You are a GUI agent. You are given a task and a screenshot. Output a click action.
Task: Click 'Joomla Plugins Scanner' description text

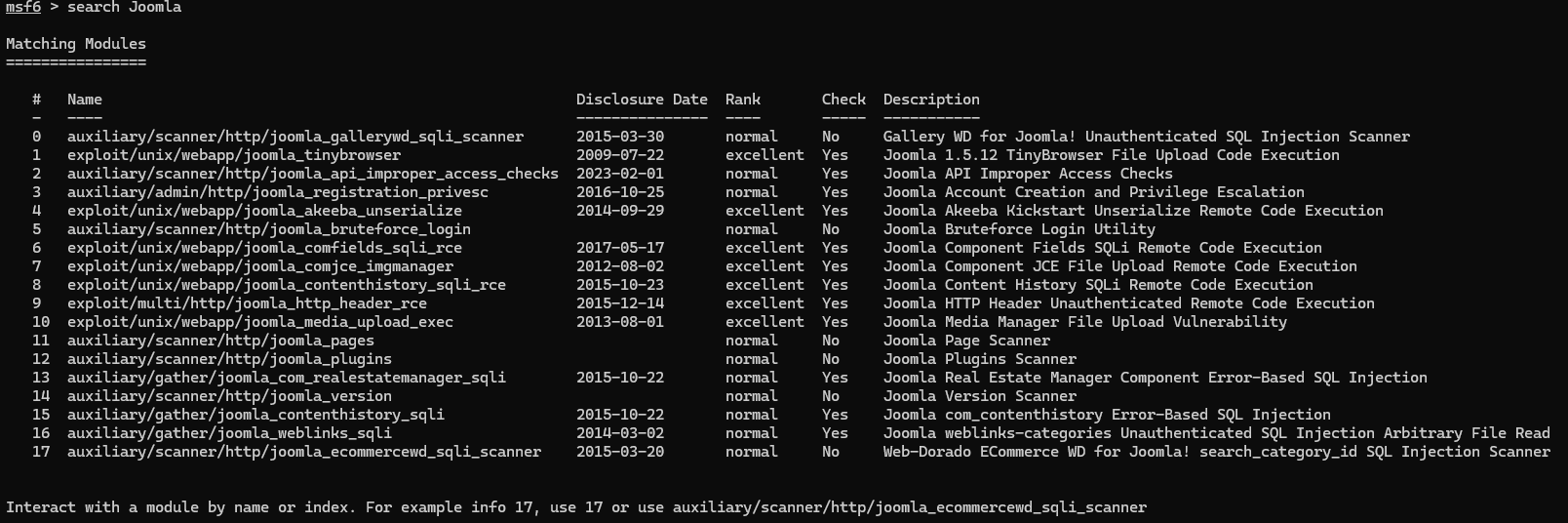coord(980,359)
